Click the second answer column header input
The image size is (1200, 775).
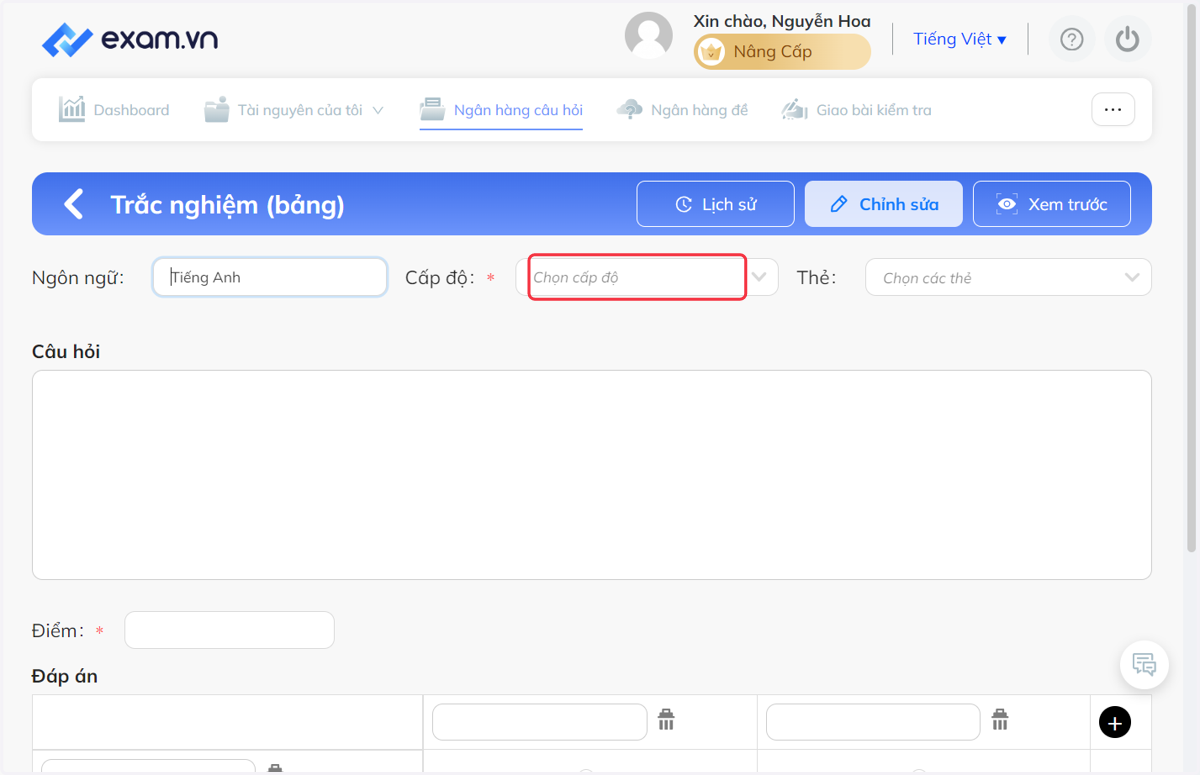coord(874,722)
